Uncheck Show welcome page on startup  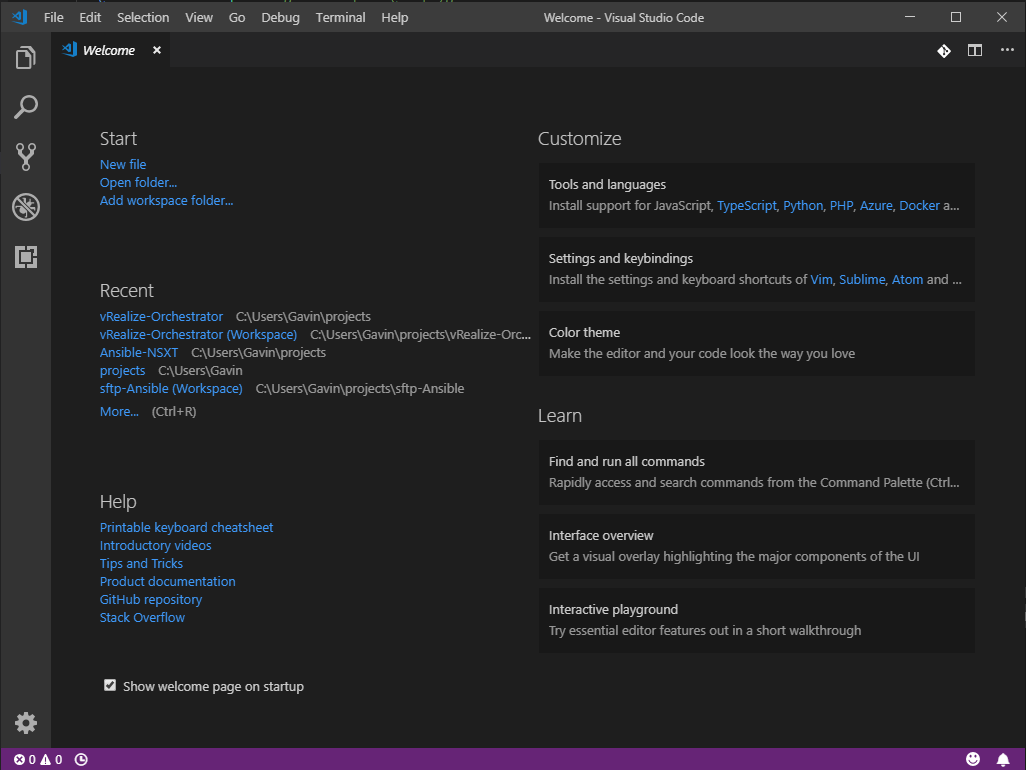click(x=110, y=686)
